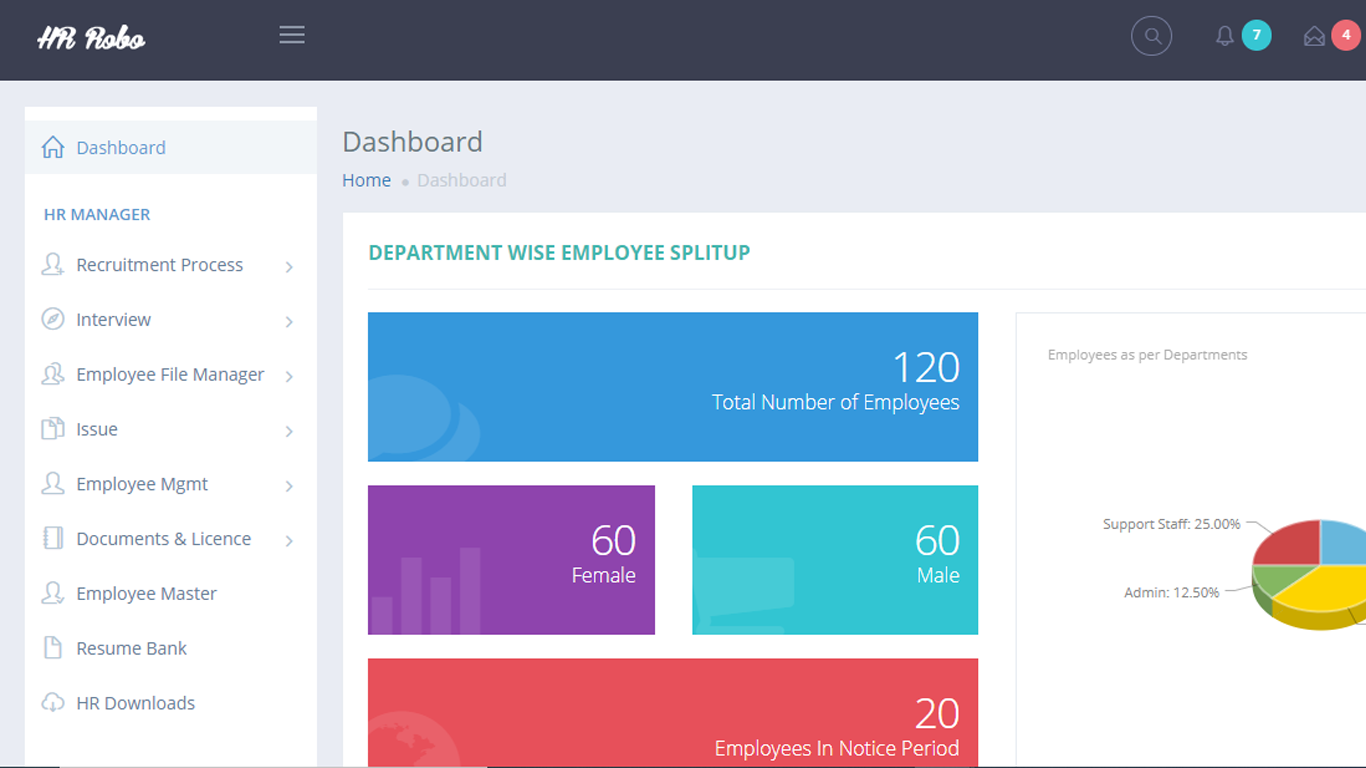The image size is (1366, 768).
Task: Click the Total Number of Employees card
Action: point(672,387)
